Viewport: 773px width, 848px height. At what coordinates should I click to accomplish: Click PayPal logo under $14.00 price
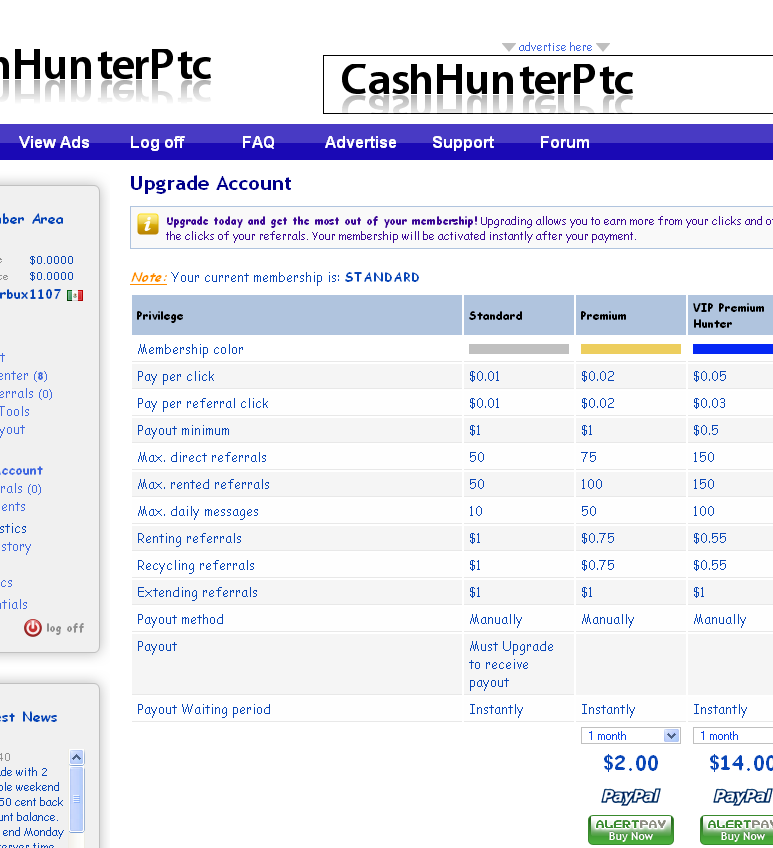[743, 796]
